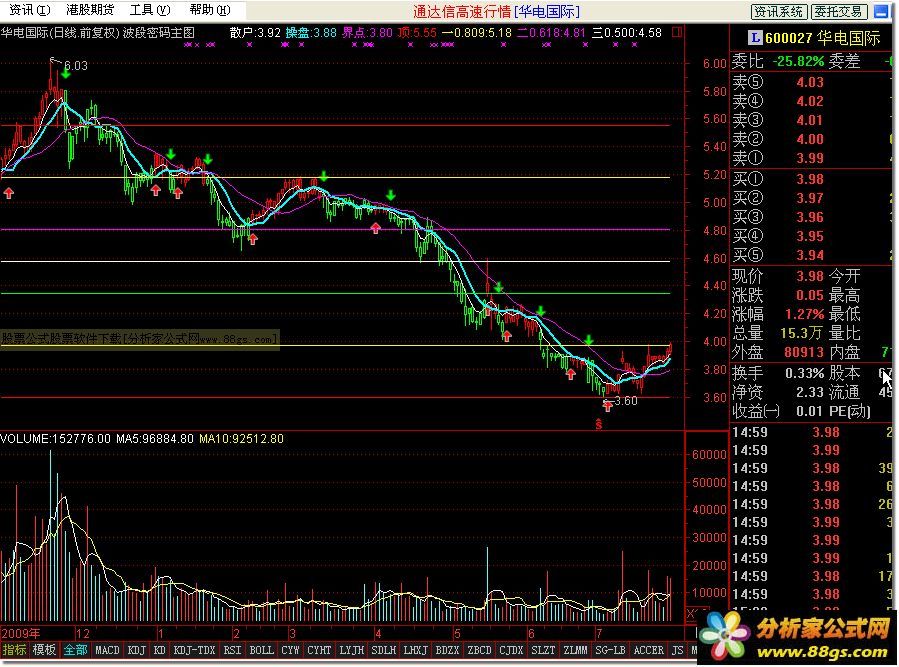
Task: Select the SLZT indicator tab
Action: (x=543, y=650)
